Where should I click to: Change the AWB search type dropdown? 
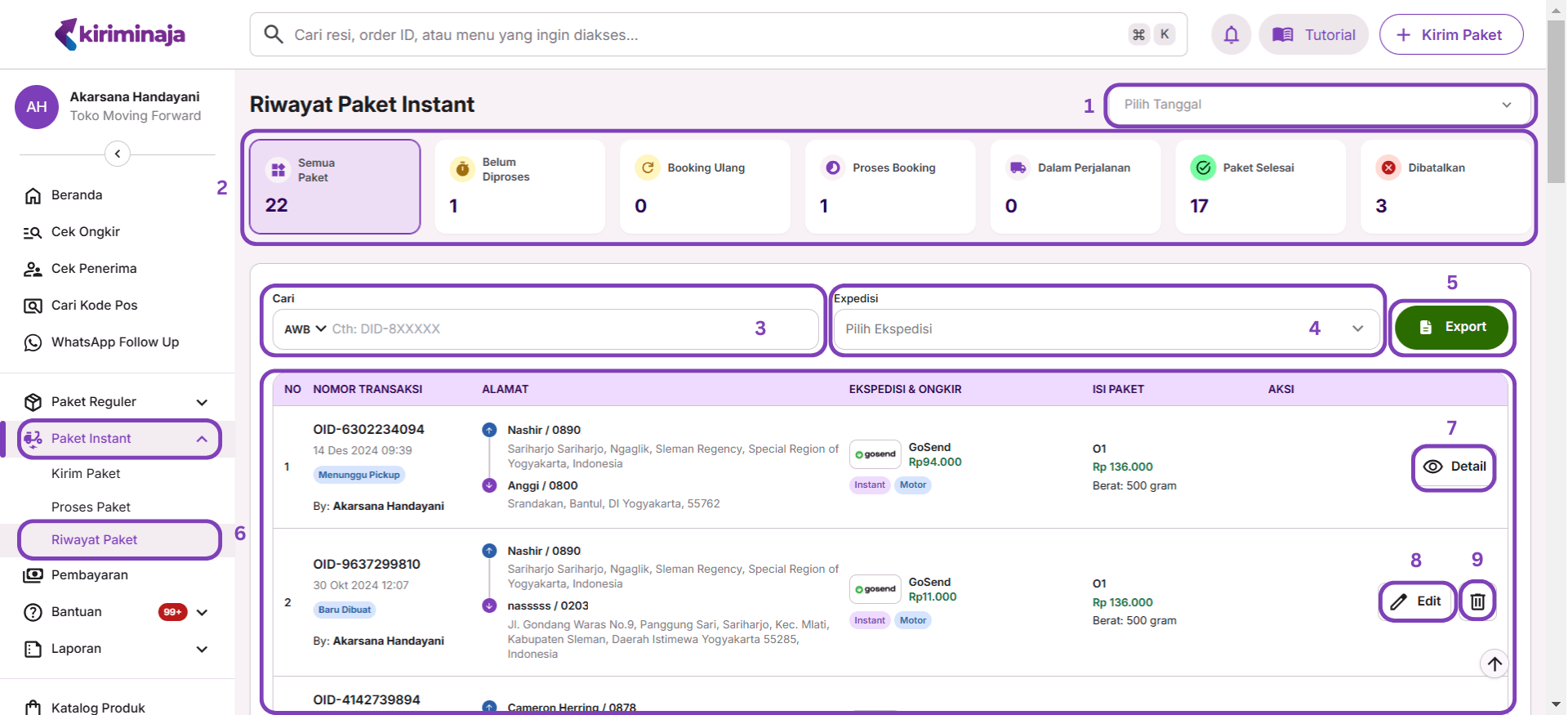point(305,329)
